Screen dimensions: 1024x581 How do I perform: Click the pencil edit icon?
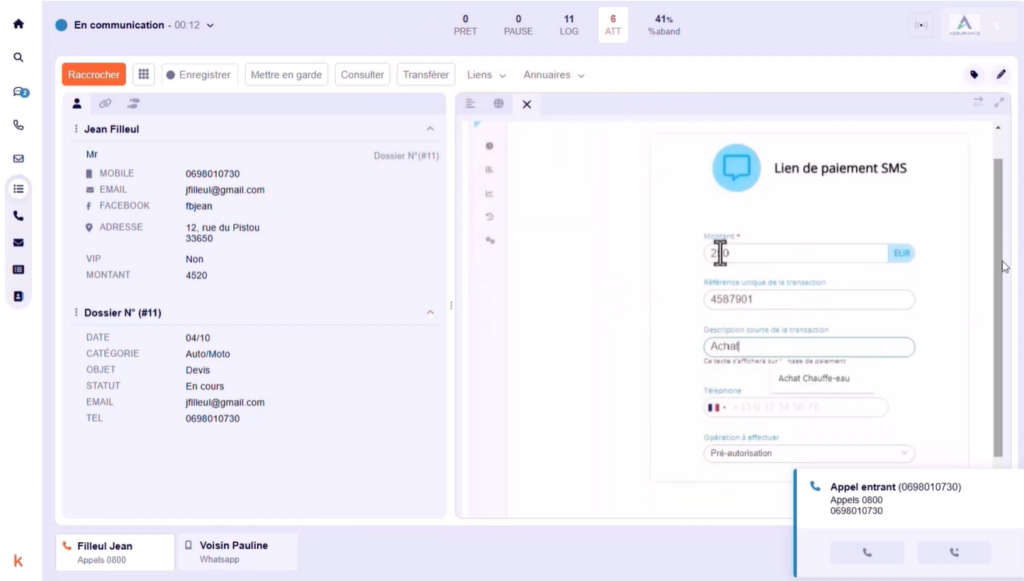click(1001, 75)
